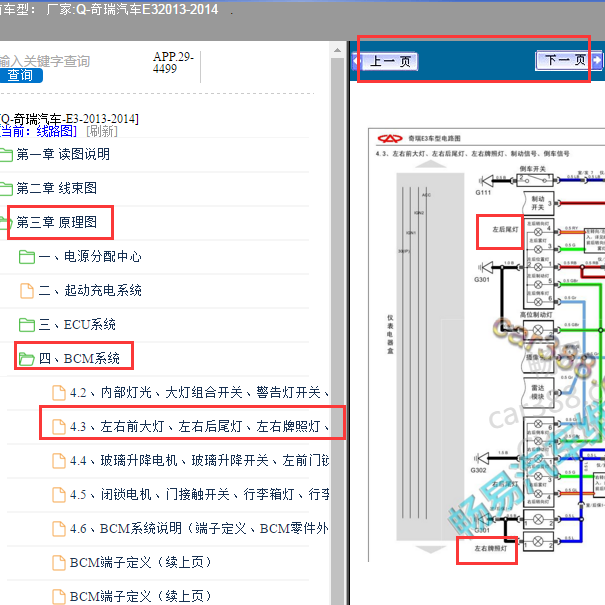Click the left panel vertical scrollbar track

(337, 331)
